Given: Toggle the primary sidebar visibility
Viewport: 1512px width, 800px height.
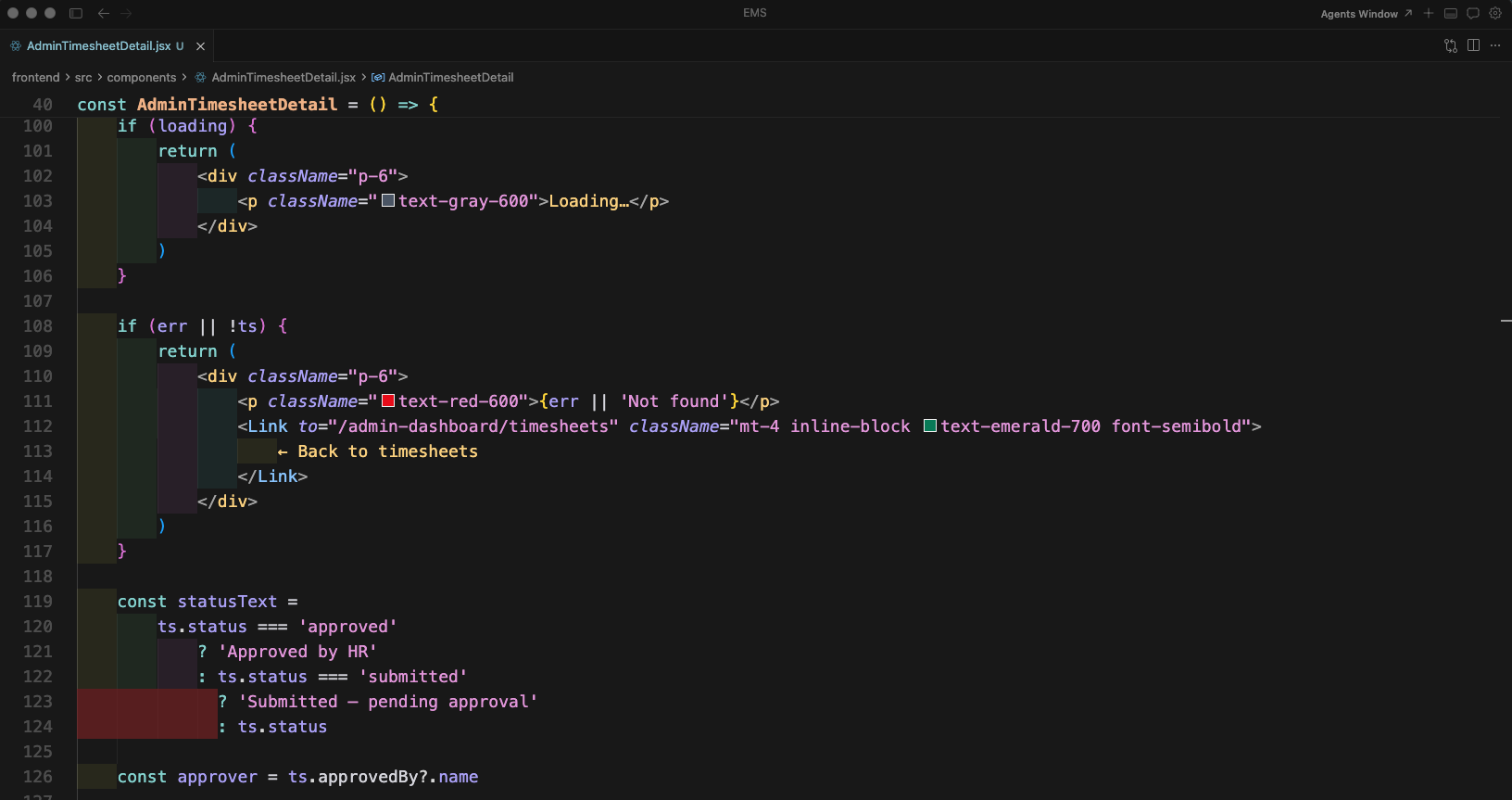Looking at the screenshot, I should tap(76, 13).
